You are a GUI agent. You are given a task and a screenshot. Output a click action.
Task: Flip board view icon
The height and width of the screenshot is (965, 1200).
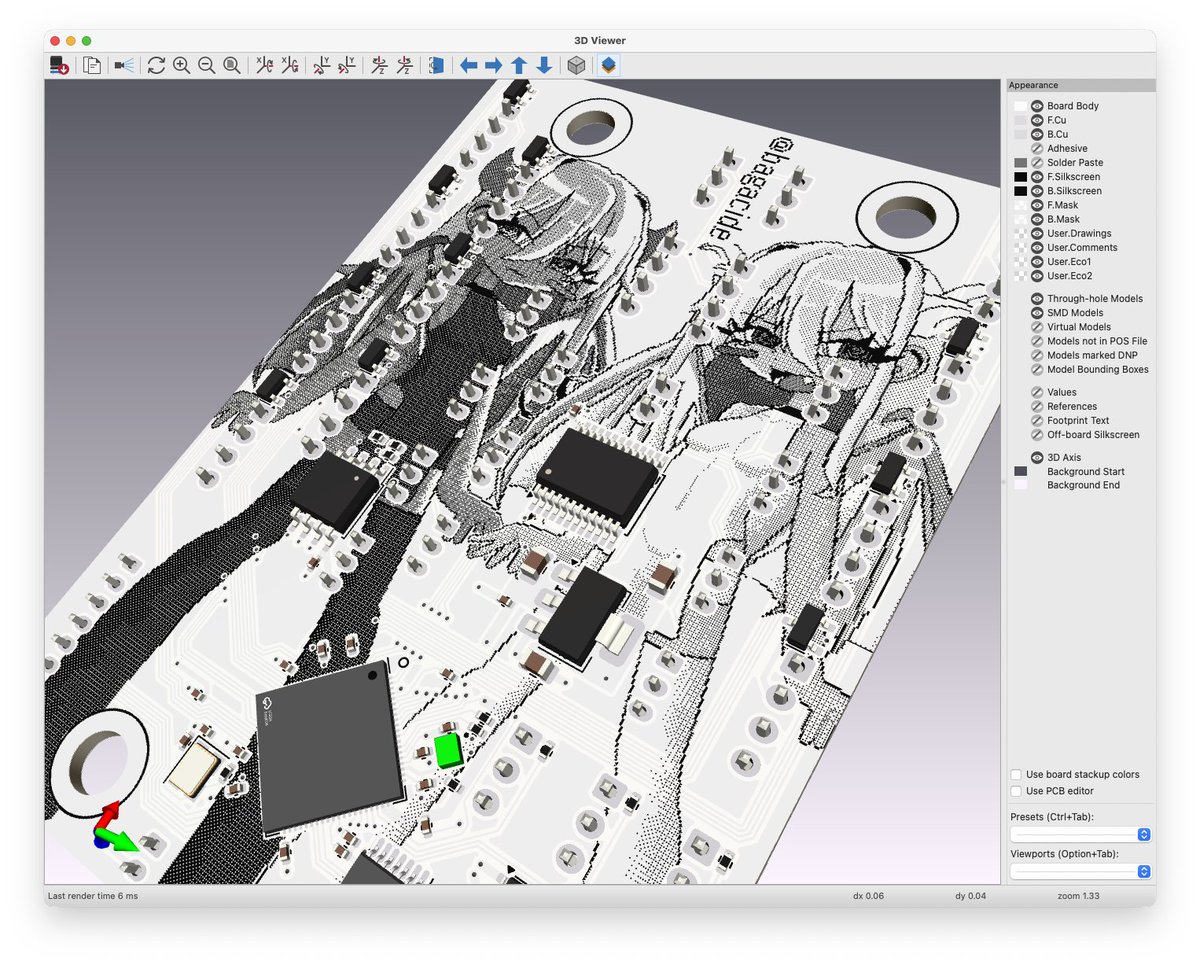point(436,65)
